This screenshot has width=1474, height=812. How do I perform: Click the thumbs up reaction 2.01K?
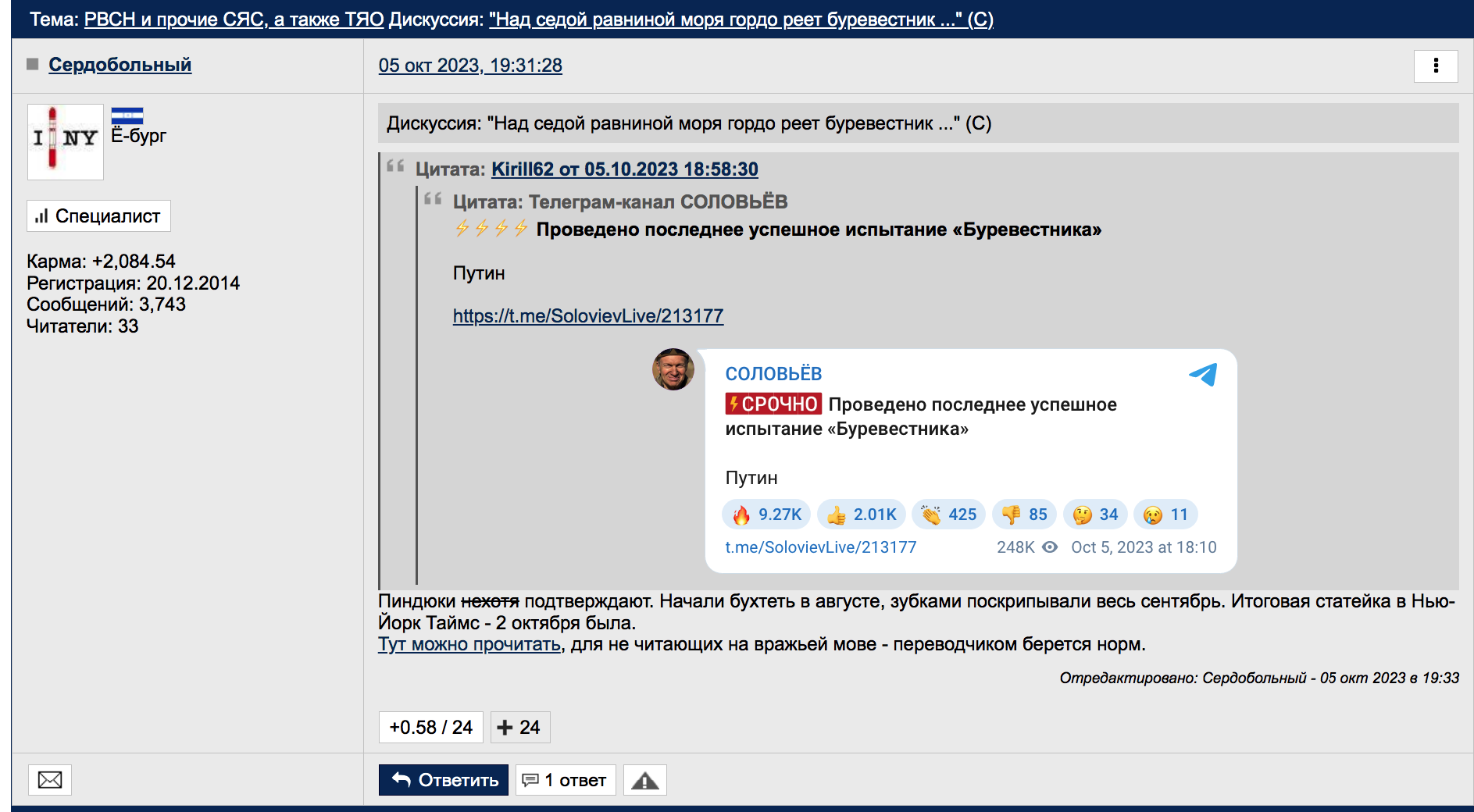(862, 515)
